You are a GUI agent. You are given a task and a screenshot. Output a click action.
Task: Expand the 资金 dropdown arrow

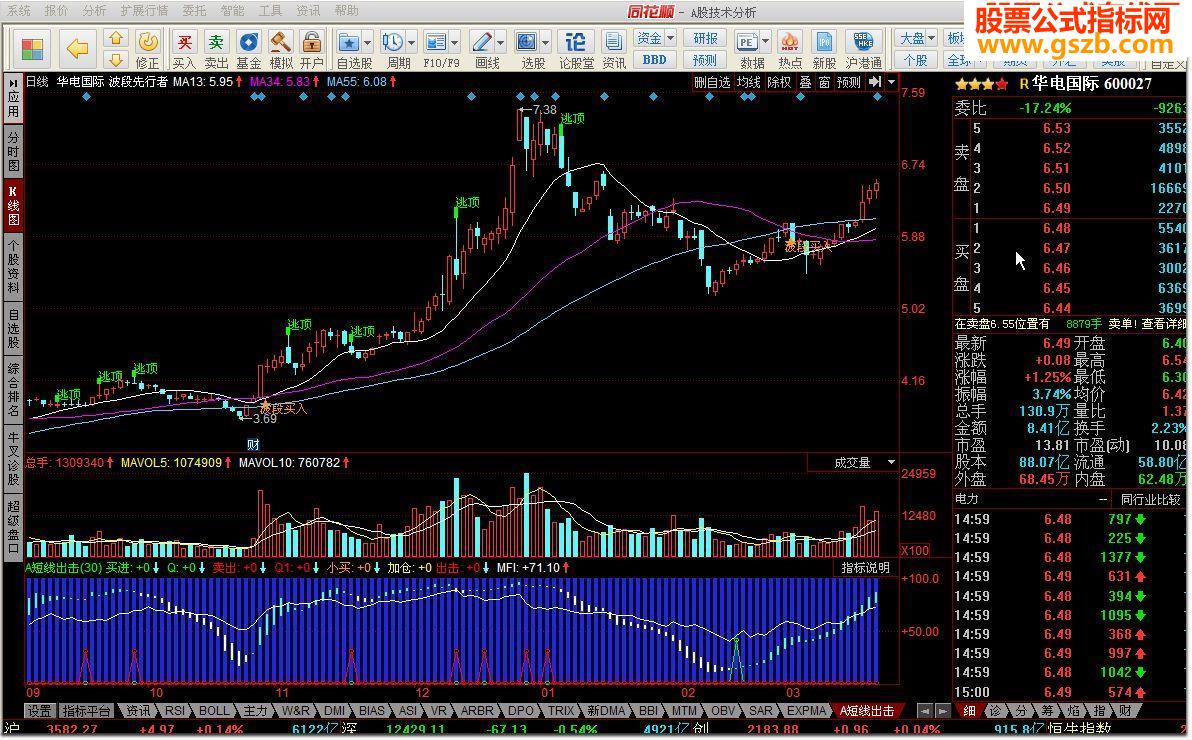pyautogui.click(x=670, y=38)
